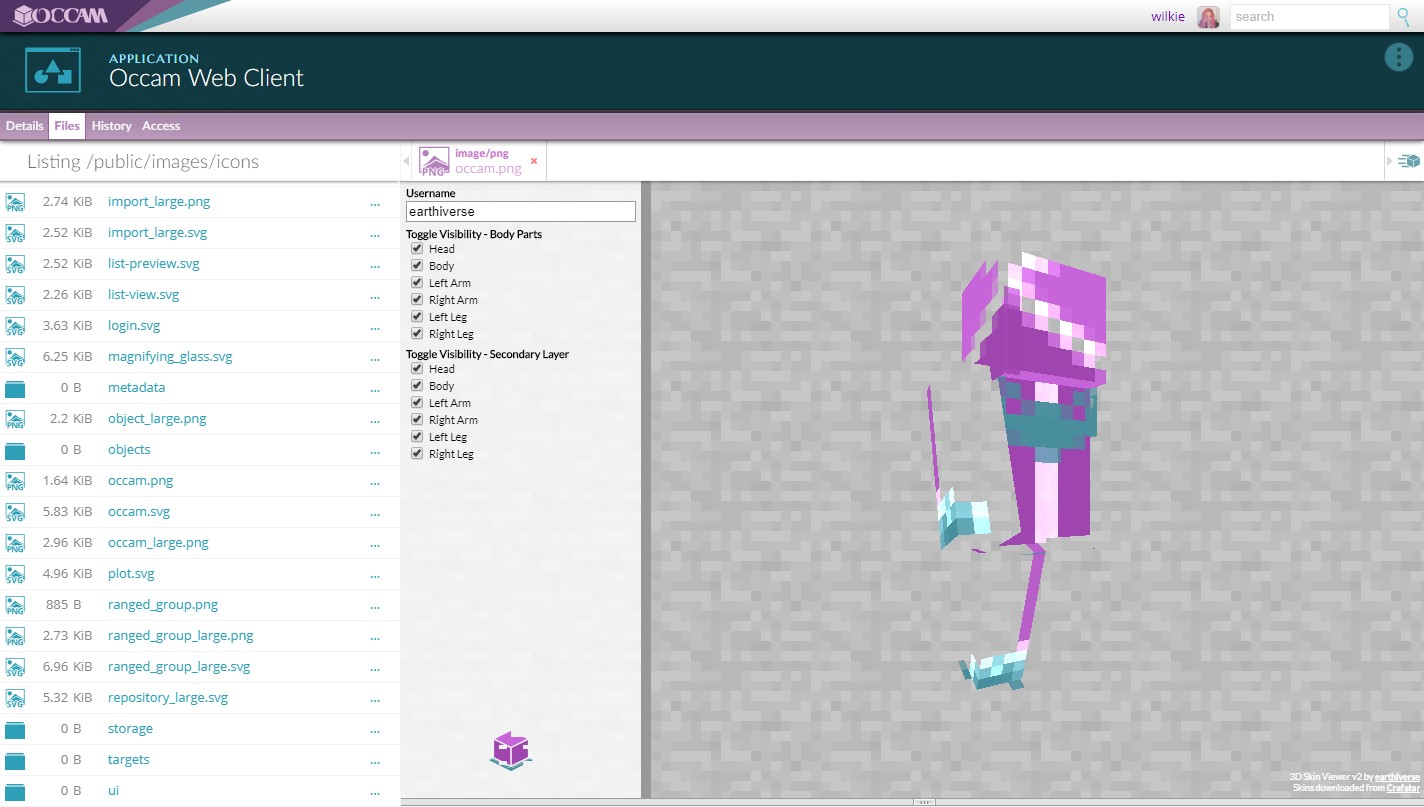Toggle Body Parts Body visibility

click(417, 265)
